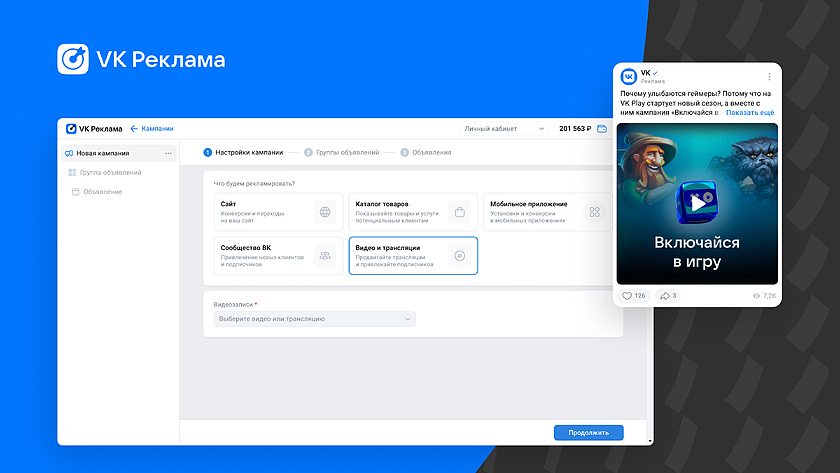Open the Личный кабинет dropdown
840x473 pixels.
(504, 129)
